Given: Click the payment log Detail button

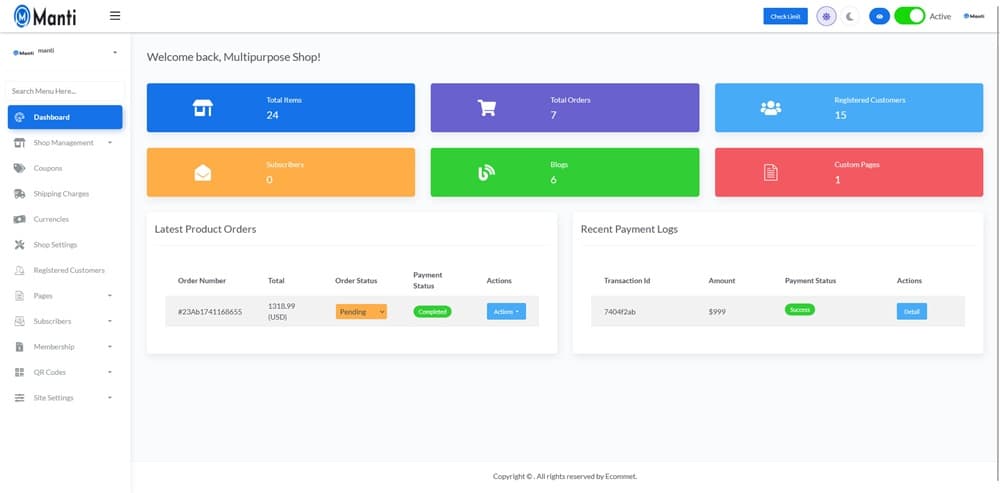Looking at the screenshot, I should [911, 312].
